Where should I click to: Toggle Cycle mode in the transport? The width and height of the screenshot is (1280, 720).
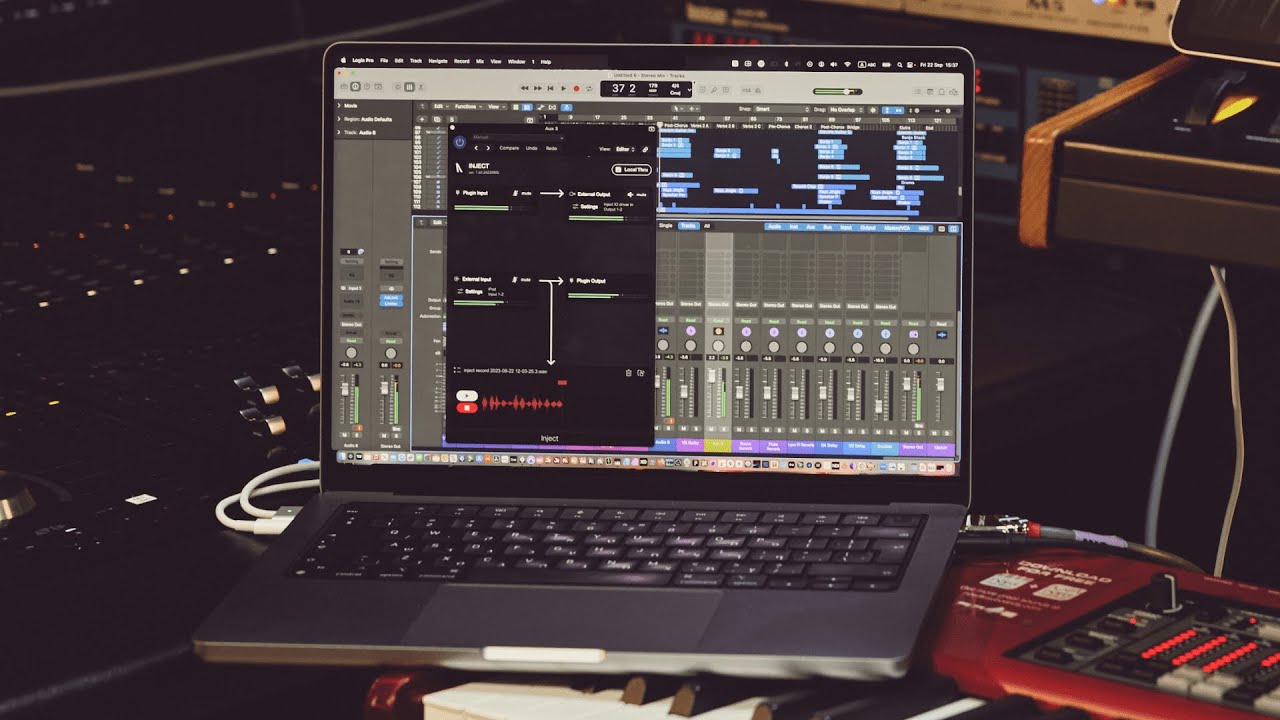(589, 88)
